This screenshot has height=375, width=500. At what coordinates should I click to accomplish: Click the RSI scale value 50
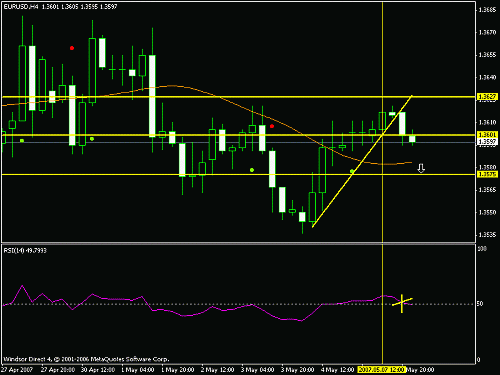(480, 304)
